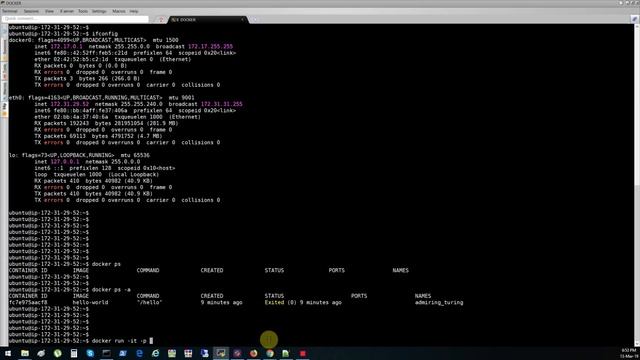Image resolution: width=640 pixels, height=360 pixels.
Task: Click the red recording icon in taskbar
Action: pos(302,353)
